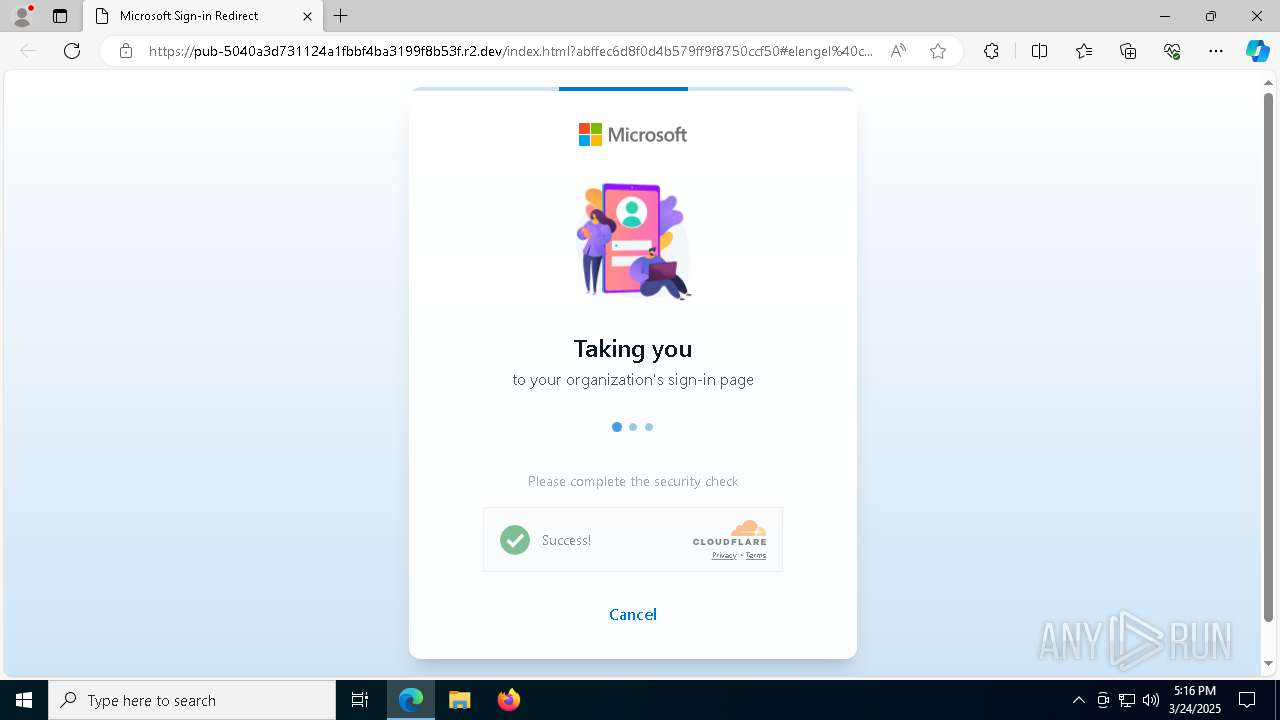1280x720 pixels.
Task: Click the Microsoft logo
Action: click(x=633, y=134)
